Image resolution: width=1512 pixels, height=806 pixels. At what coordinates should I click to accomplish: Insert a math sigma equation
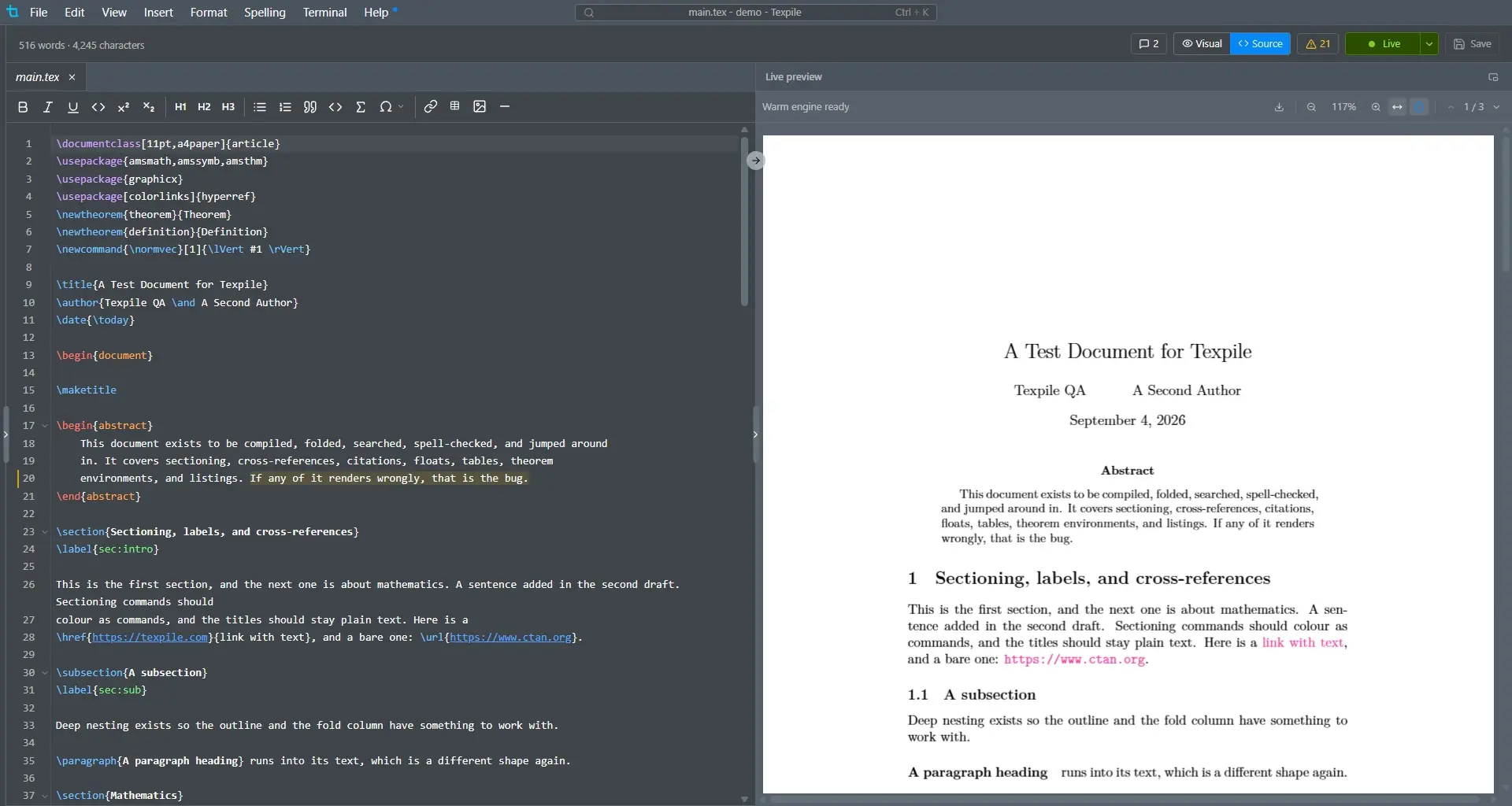pos(361,107)
